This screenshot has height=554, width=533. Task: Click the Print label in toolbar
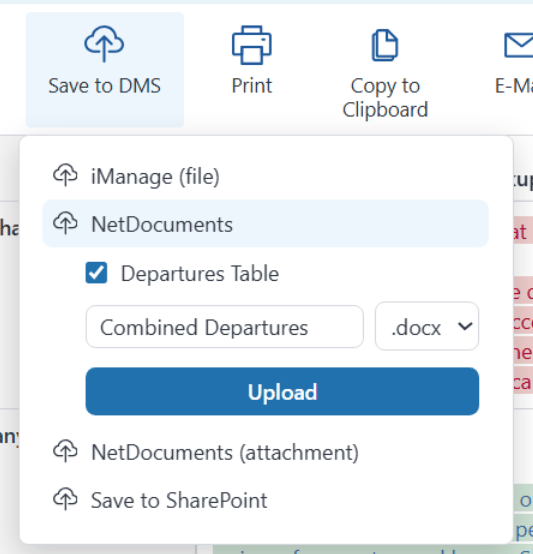[252, 86]
